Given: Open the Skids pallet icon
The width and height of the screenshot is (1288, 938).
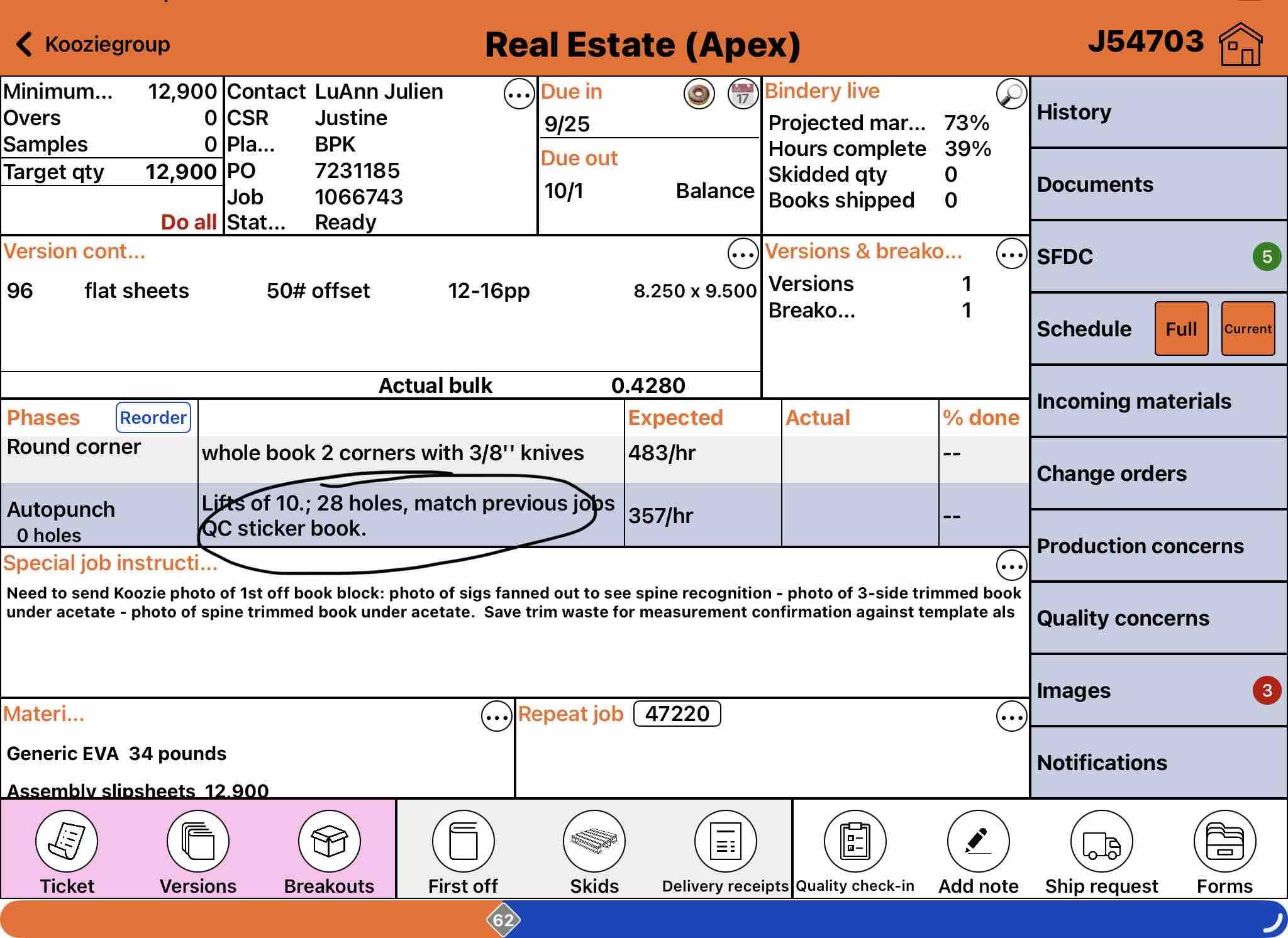Looking at the screenshot, I should pyautogui.click(x=594, y=841).
